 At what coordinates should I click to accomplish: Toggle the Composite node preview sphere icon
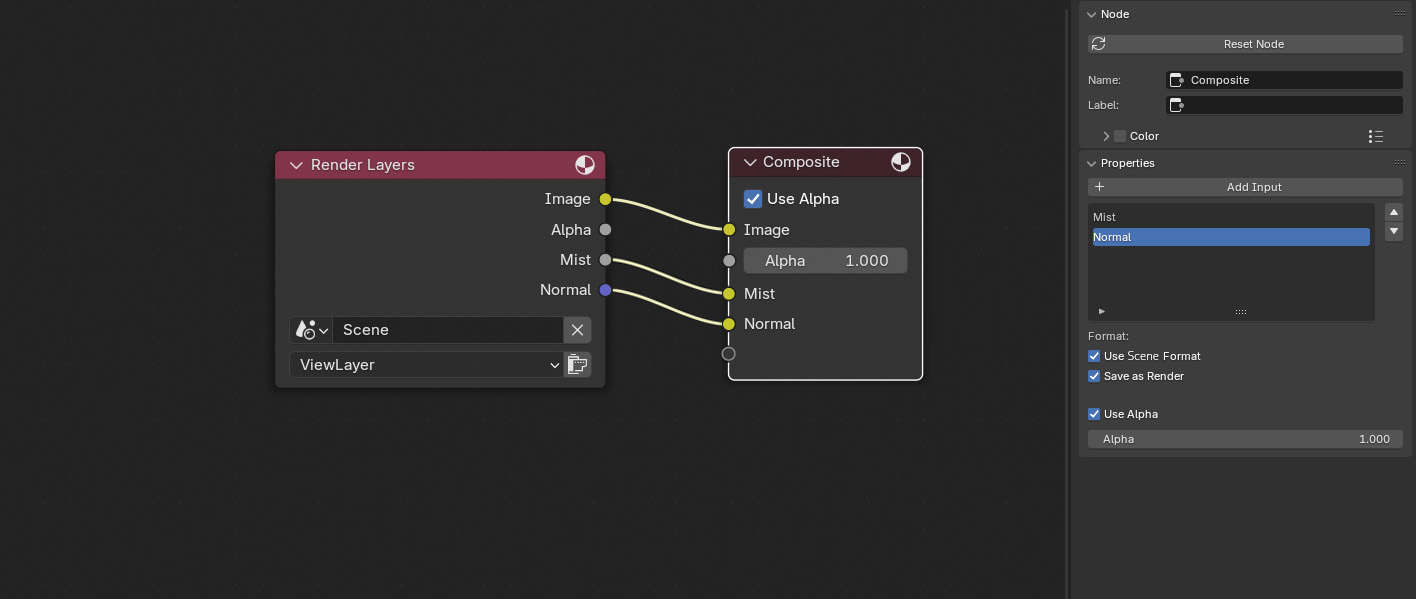[901, 162]
